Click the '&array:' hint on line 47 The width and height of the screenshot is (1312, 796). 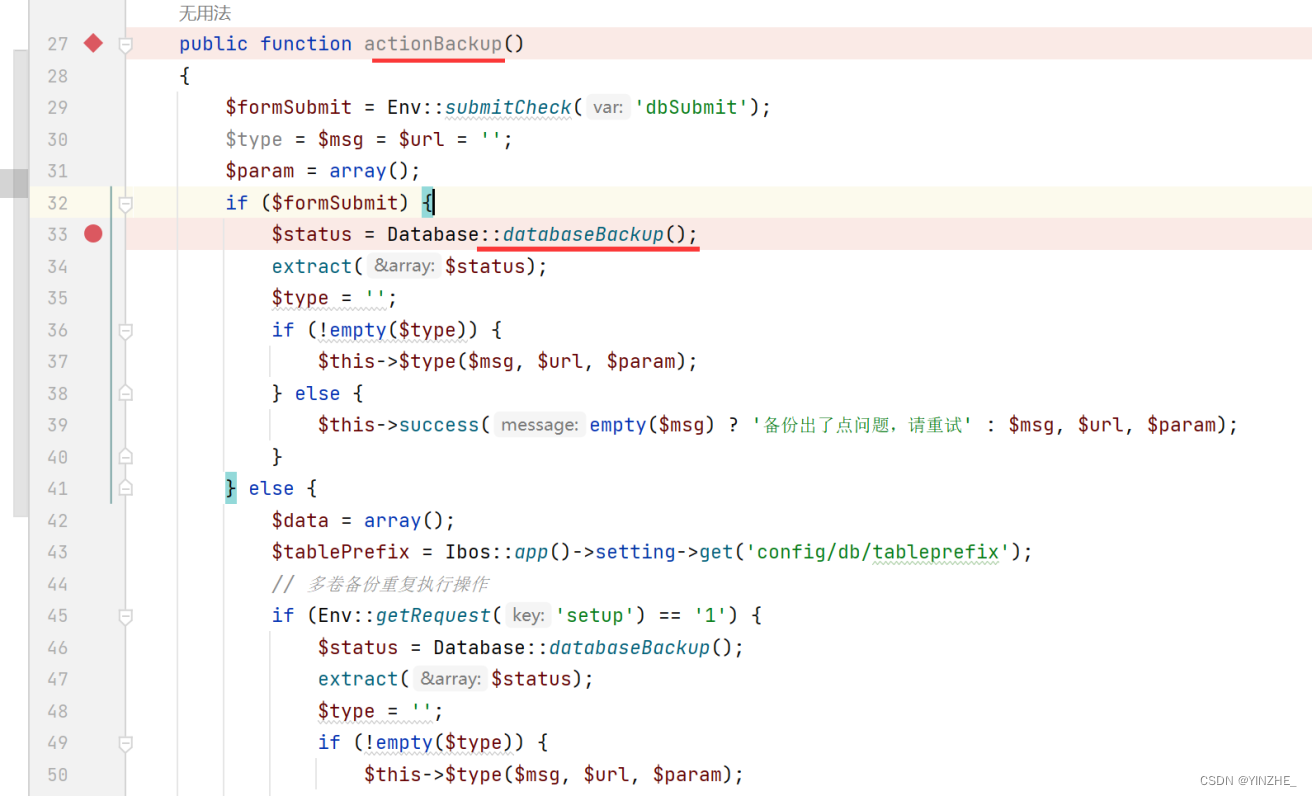(450, 679)
